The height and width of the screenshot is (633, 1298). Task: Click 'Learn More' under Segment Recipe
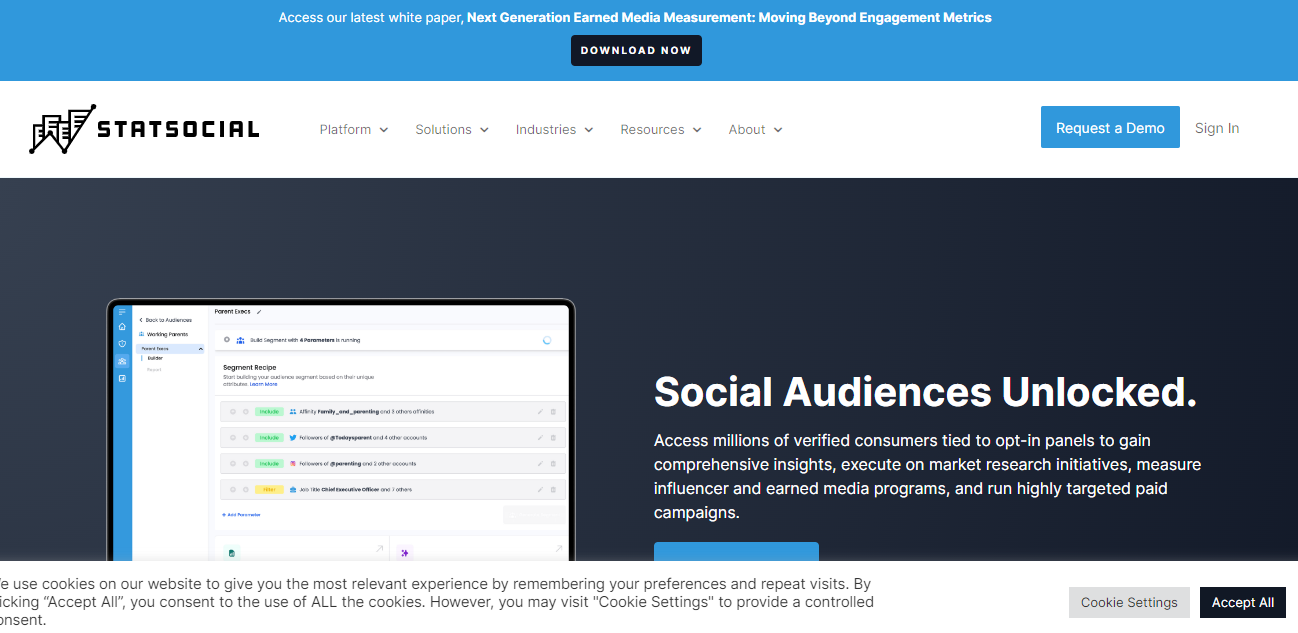(x=264, y=384)
